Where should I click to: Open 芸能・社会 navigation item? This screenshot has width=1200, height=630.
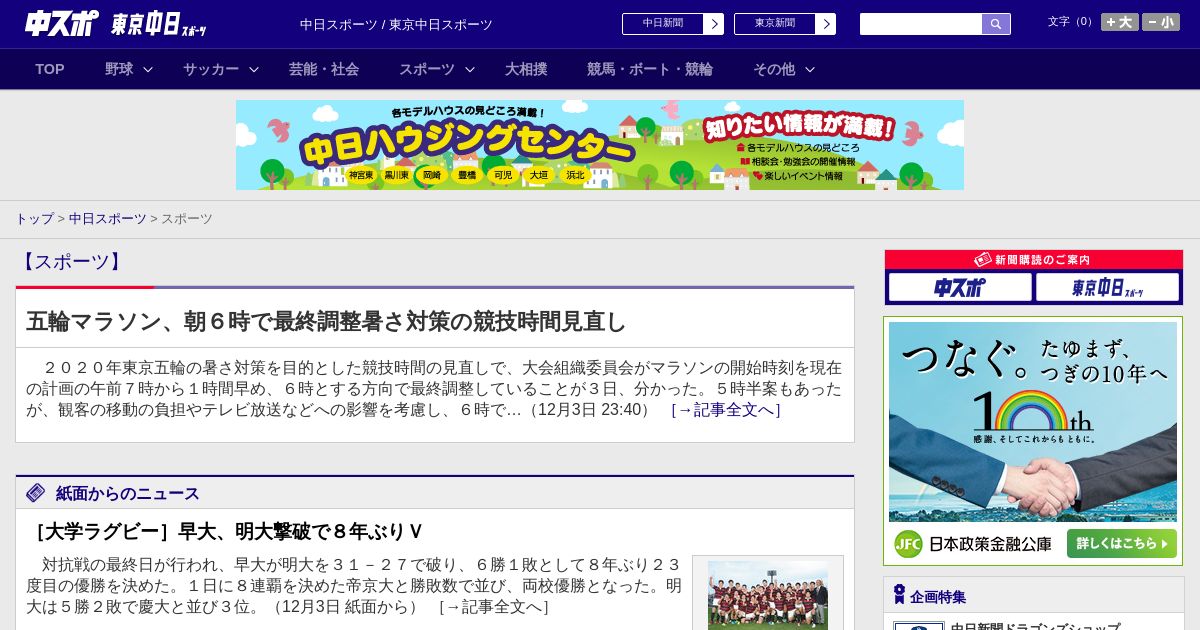(x=324, y=69)
